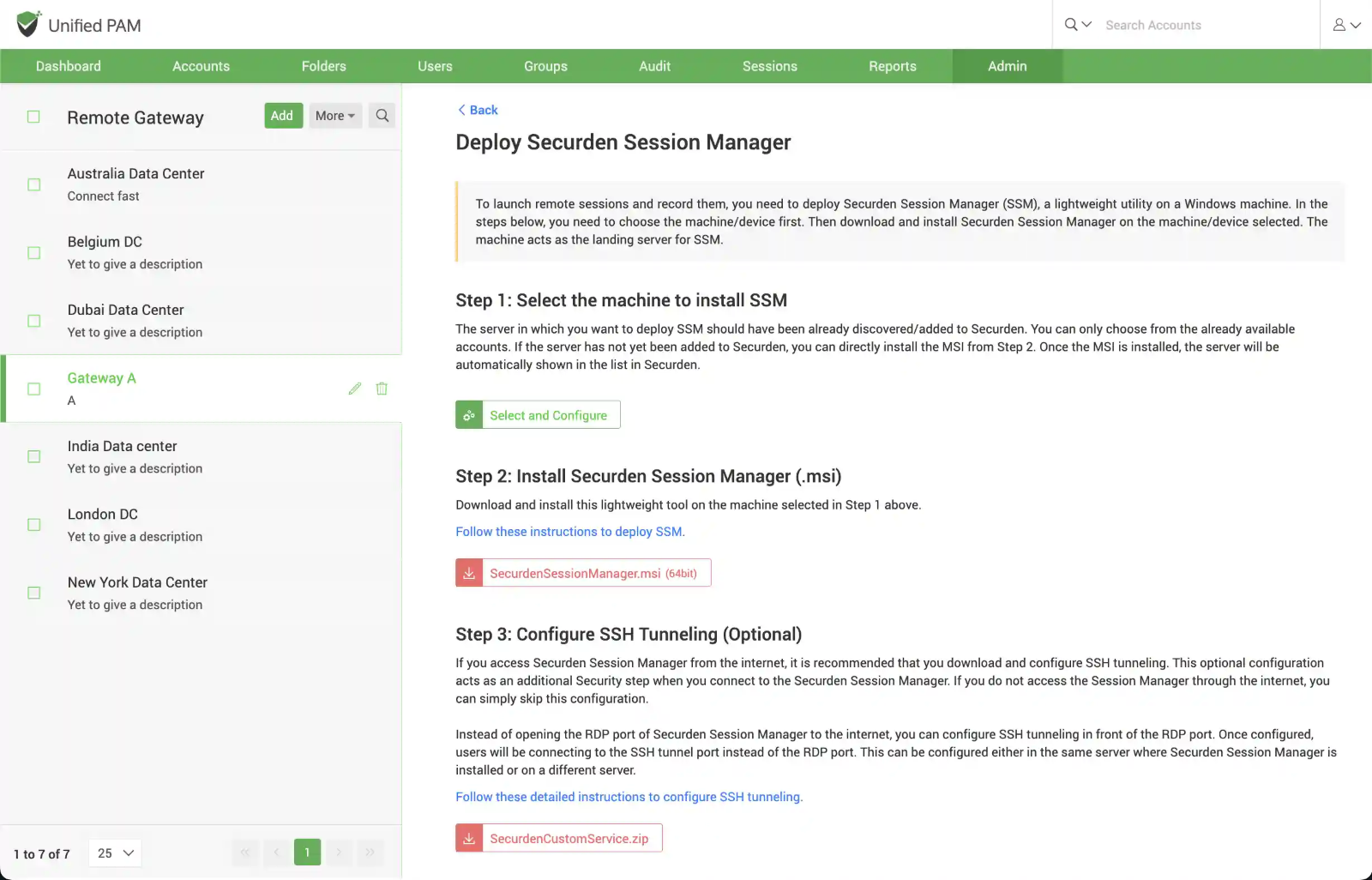1372x880 pixels.
Task: Select the Gateway A entry
Action: point(202,389)
